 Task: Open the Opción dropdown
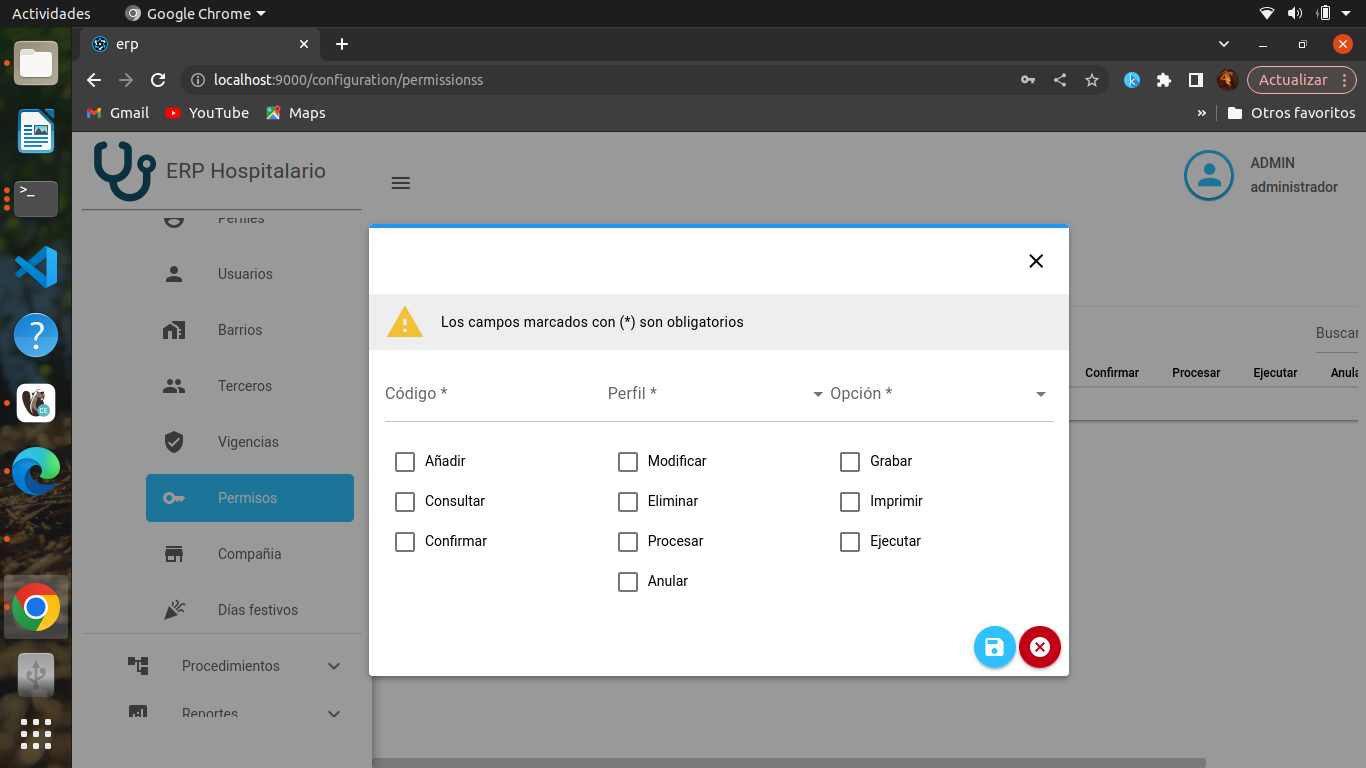point(938,394)
